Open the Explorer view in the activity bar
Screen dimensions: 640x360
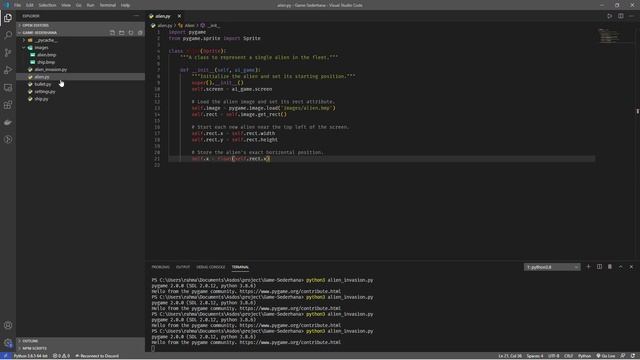[8, 18]
